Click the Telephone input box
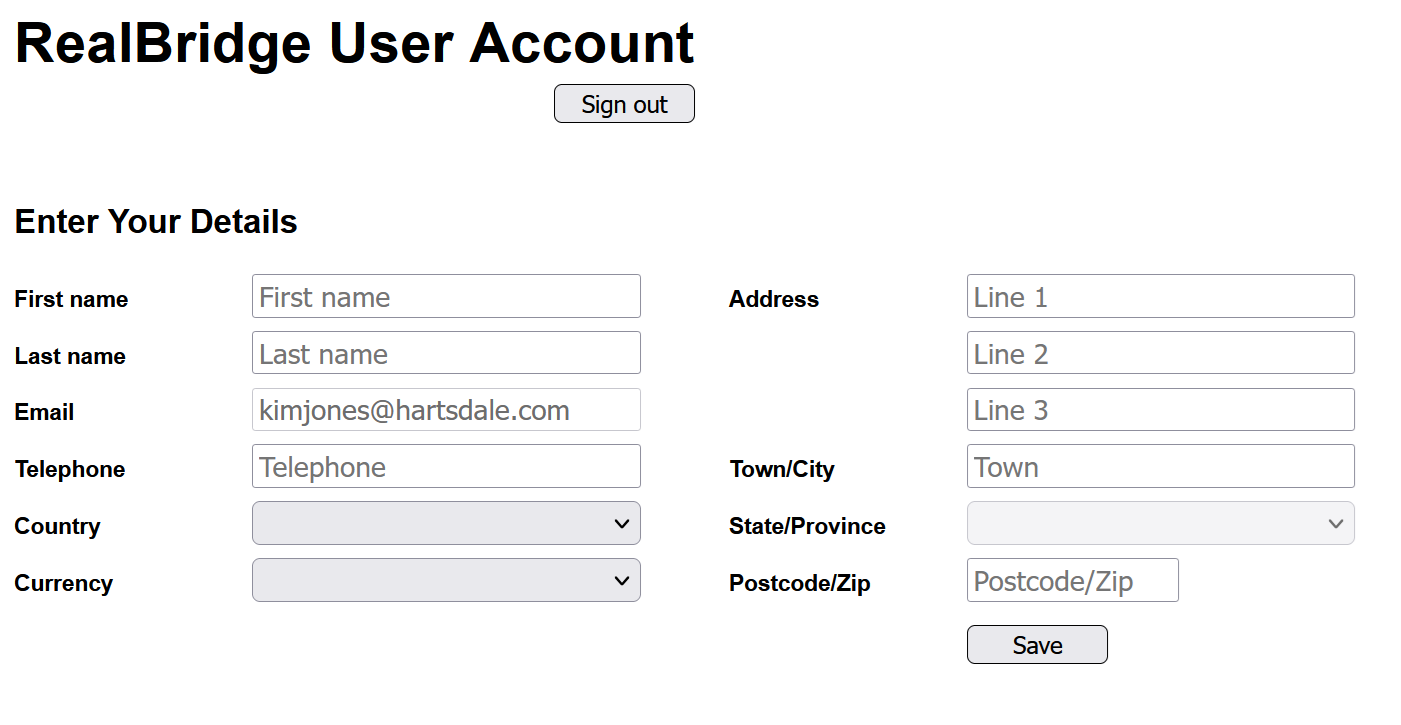 point(446,467)
